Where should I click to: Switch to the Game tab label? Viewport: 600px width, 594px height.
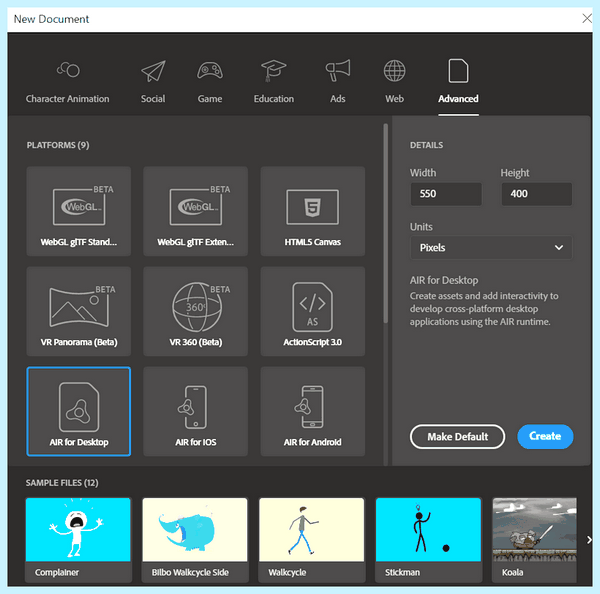(x=210, y=99)
